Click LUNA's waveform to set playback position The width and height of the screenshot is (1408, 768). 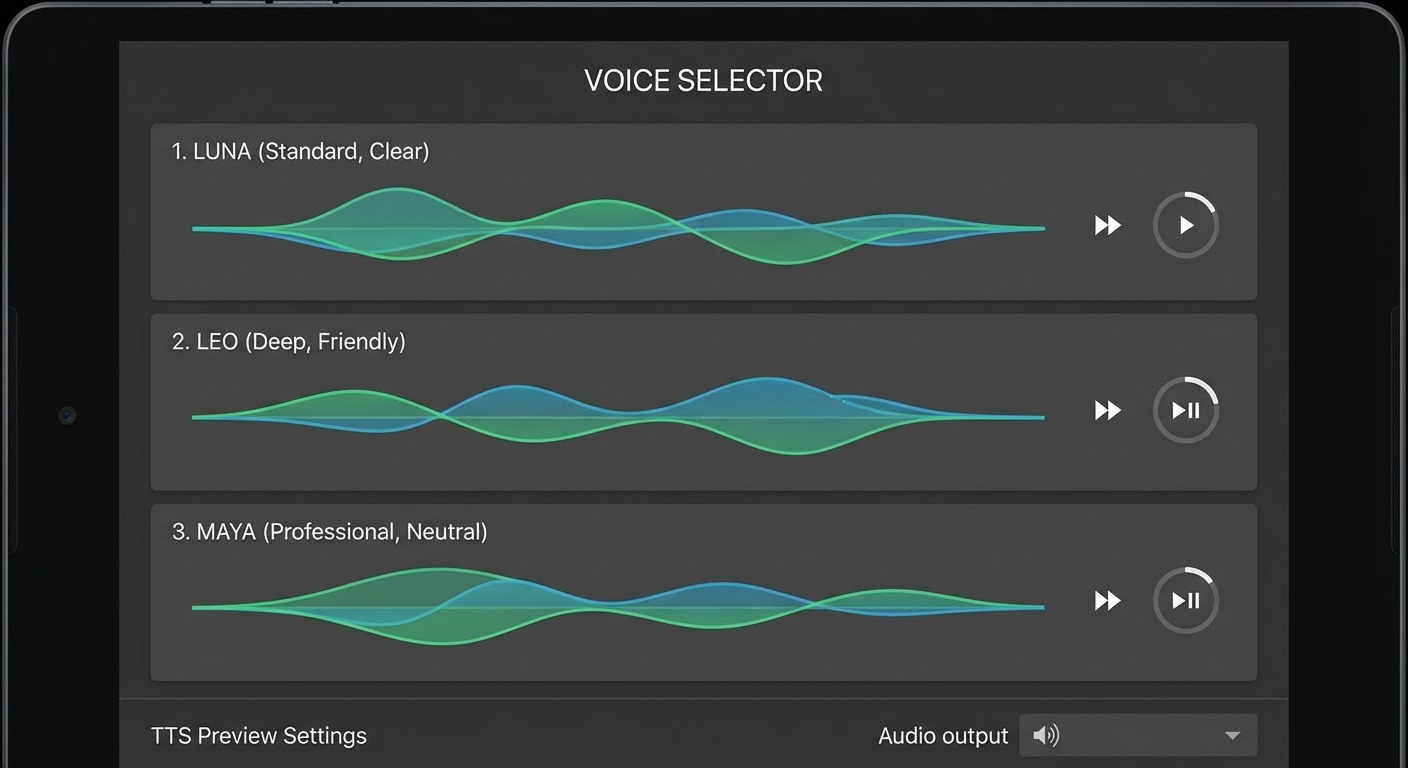point(620,228)
